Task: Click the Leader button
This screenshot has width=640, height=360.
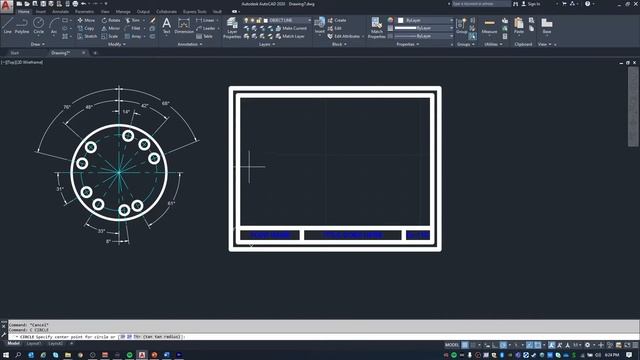Action: [206, 28]
